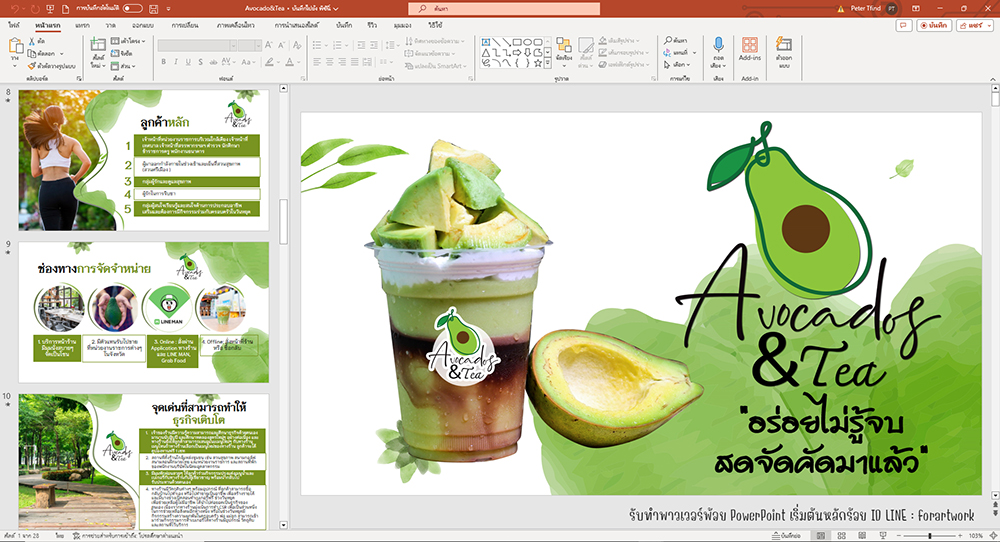This screenshot has height=542, width=1000.
Task: Select slide 9 thumbnail
Action: [x=143, y=312]
